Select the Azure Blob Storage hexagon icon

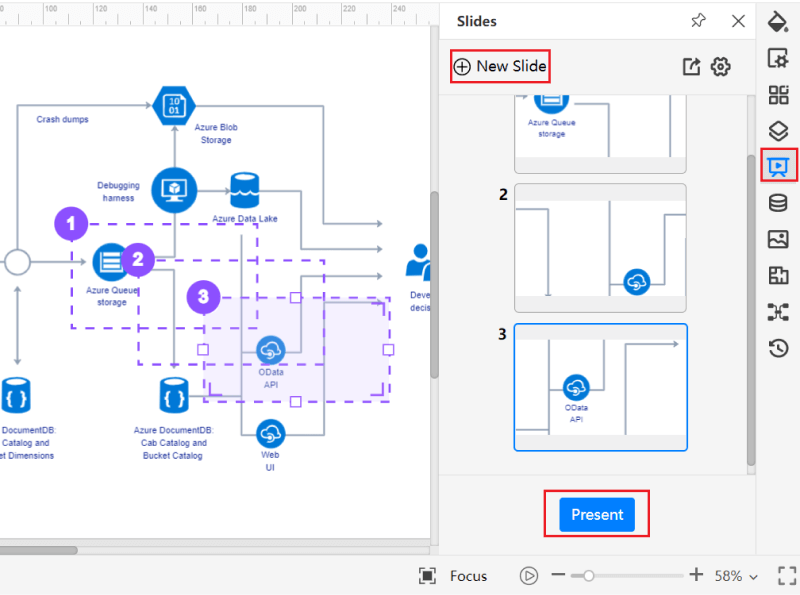174,106
